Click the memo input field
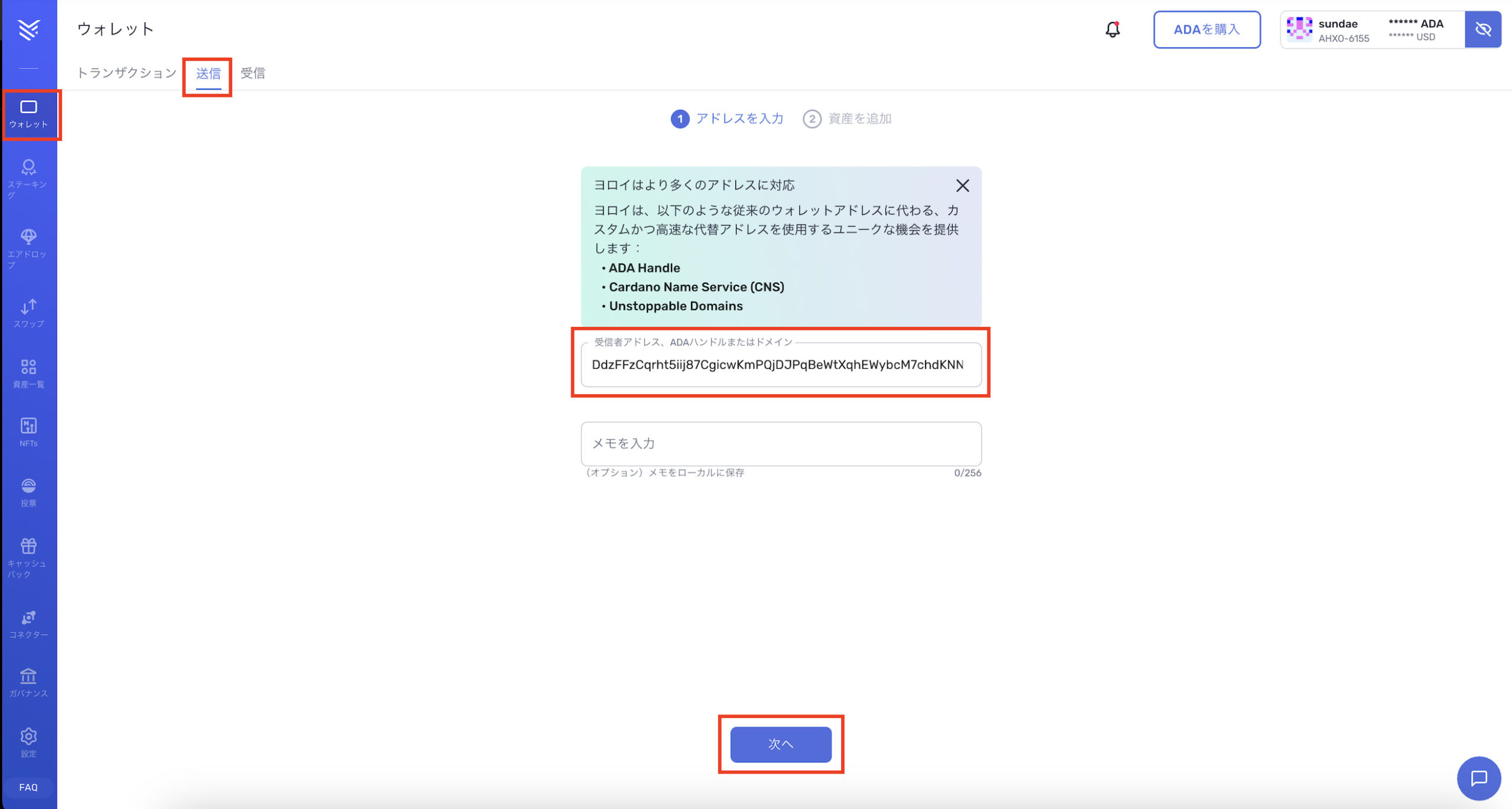The image size is (1512, 809). pyautogui.click(x=780, y=443)
